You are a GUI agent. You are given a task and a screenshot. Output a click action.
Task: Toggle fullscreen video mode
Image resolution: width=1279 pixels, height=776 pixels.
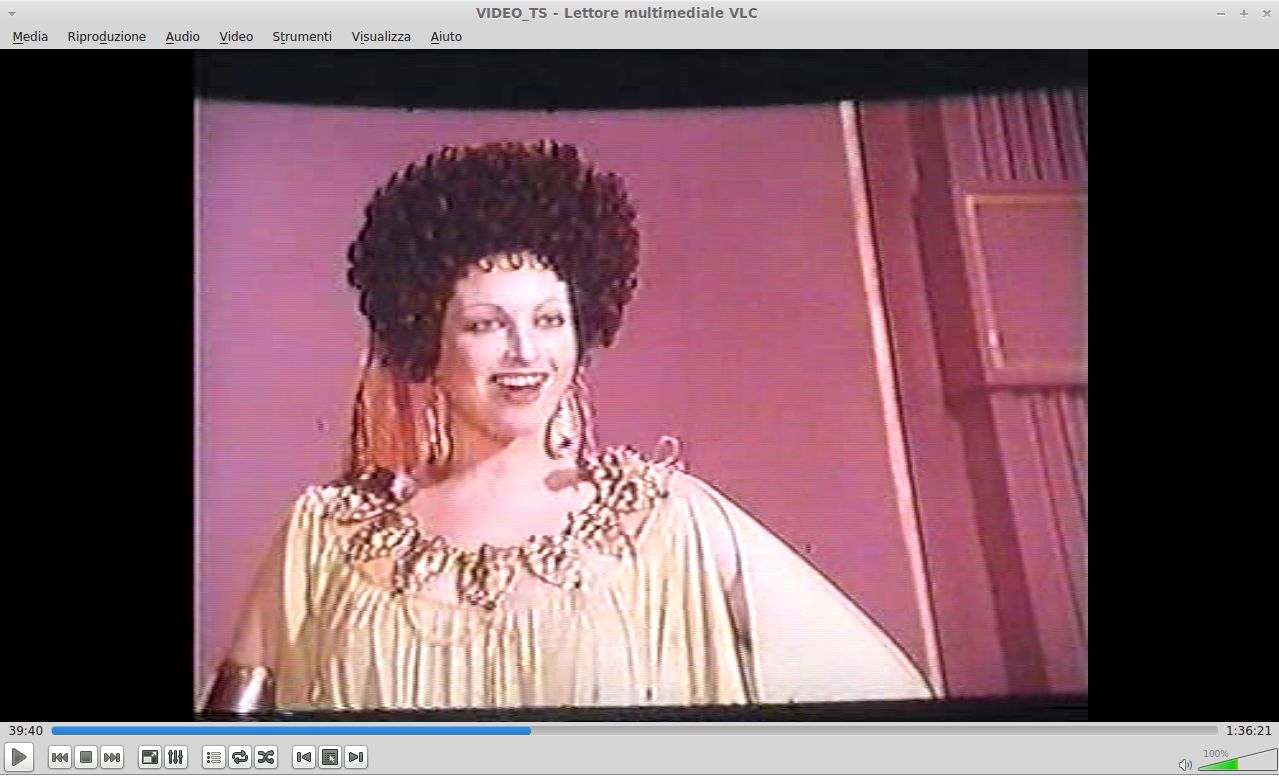149,758
